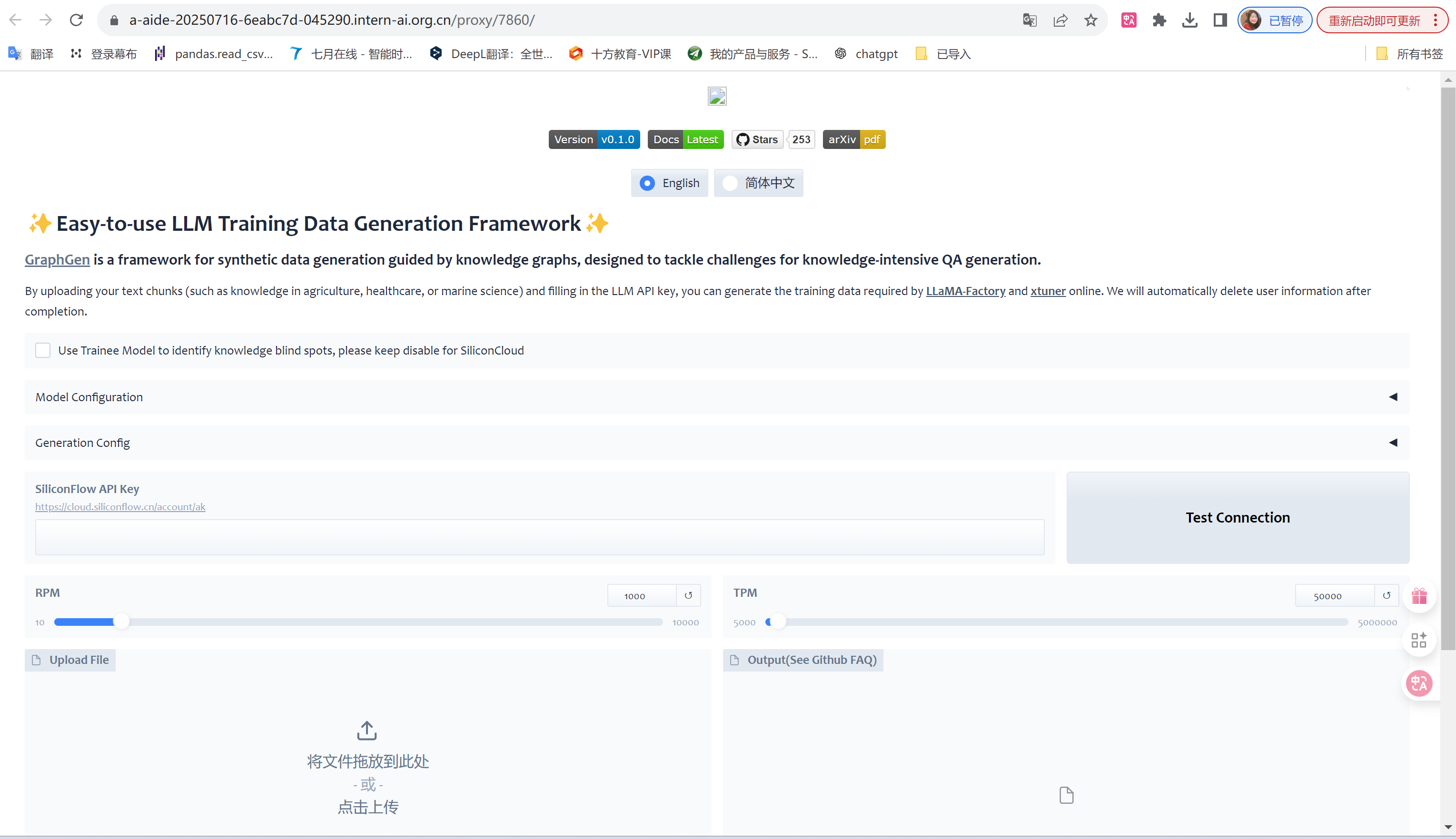The image size is (1456, 839).
Task: Open the LLaMA-Factory link
Action: coord(966,291)
